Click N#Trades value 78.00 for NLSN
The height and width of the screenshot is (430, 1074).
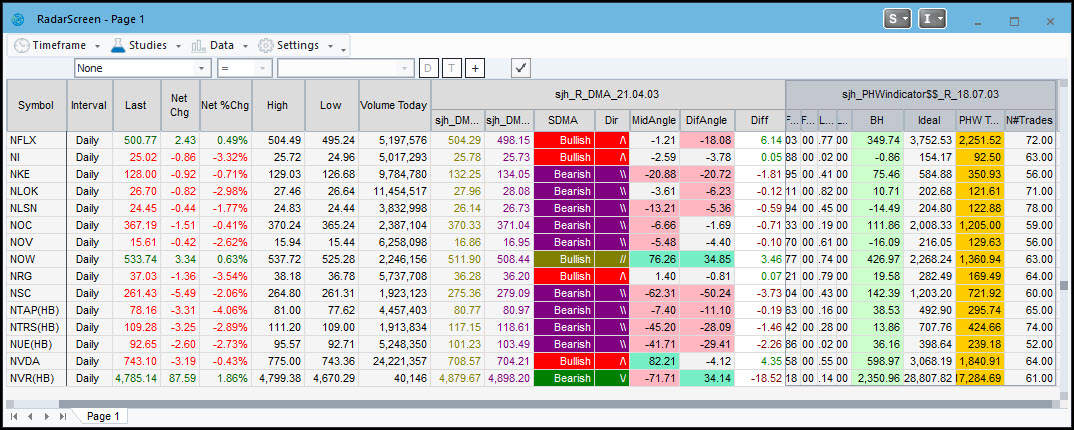pos(1030,208)
